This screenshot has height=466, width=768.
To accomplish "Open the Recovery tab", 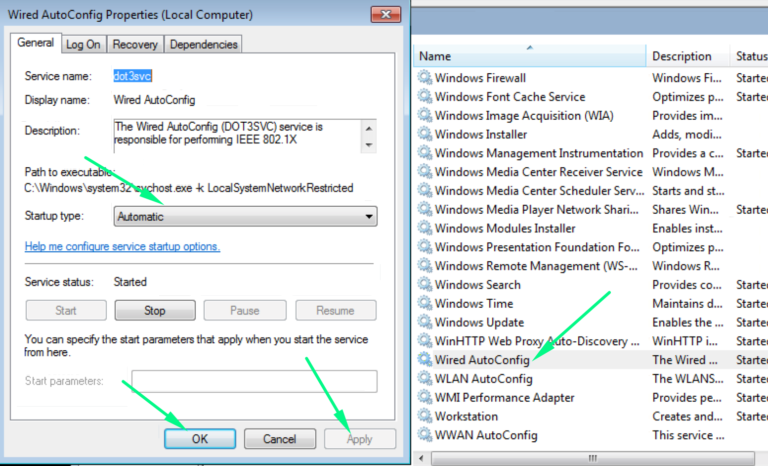I will [135, 44].
